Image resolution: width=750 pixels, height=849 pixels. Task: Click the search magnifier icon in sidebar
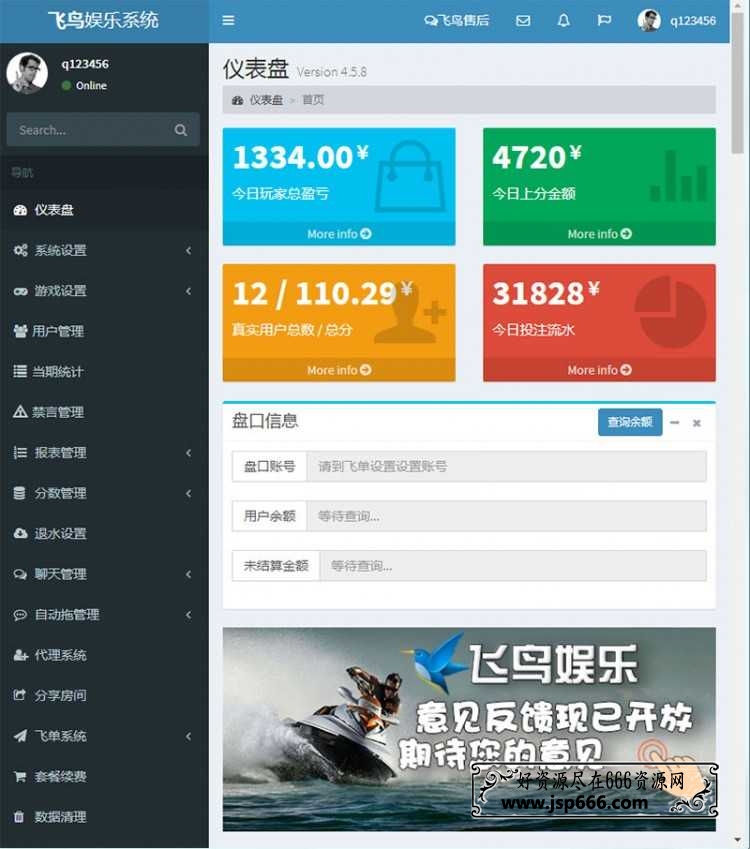[181, 130]
